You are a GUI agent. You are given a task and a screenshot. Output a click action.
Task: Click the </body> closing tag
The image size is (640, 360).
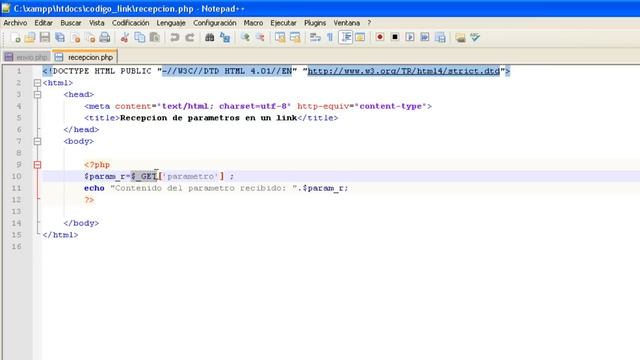click(81, 223)
